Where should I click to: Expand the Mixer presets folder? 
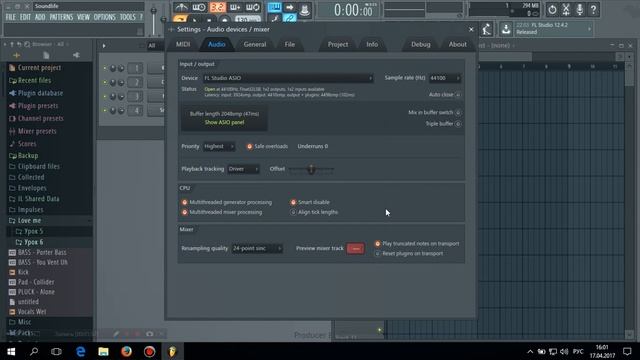pos(37,131)
